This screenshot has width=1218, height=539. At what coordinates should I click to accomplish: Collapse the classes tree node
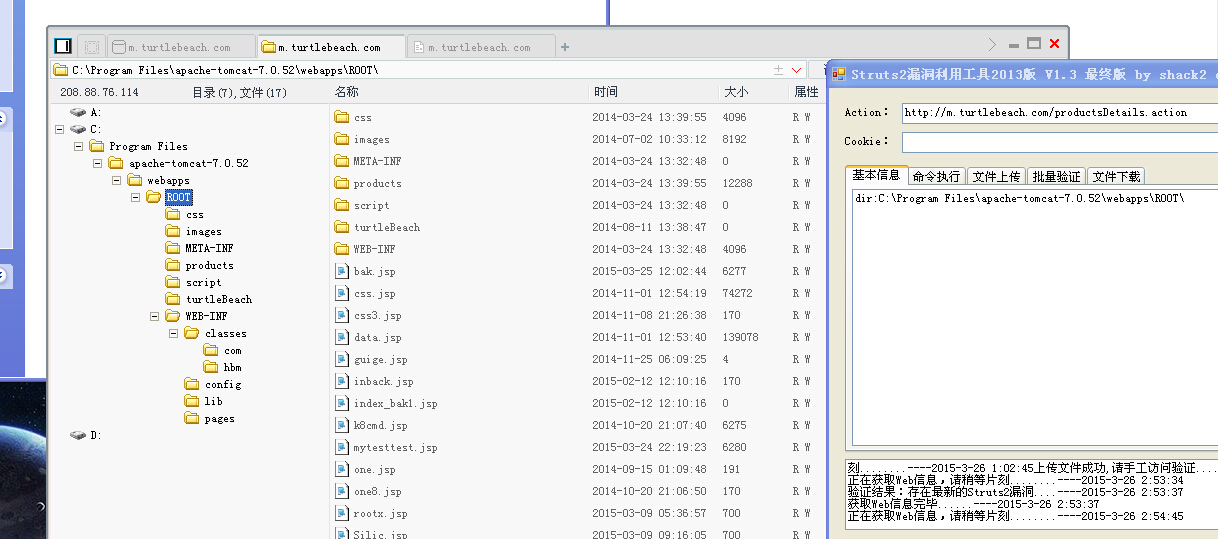coord(174,333)
